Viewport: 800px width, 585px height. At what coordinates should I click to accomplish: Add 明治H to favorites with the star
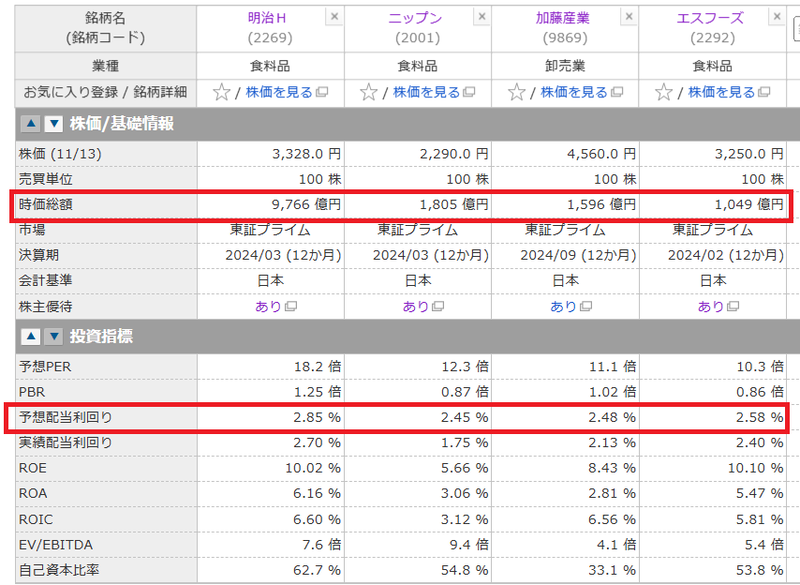click(221, 92)
